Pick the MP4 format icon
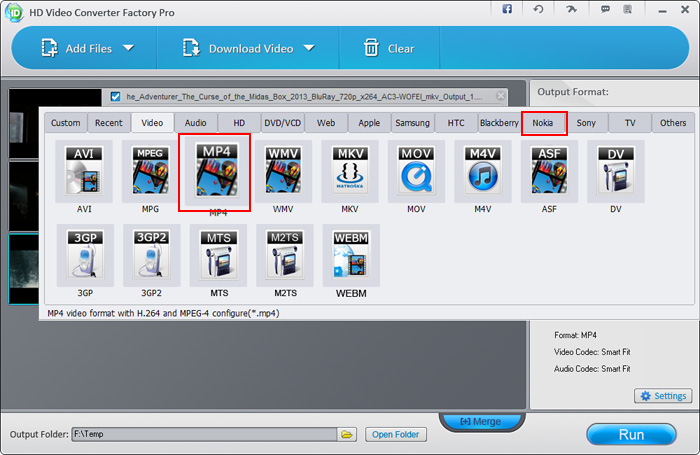Image resolution: width=700 pixels, height=455 pixels. click(x=217, y=171)
